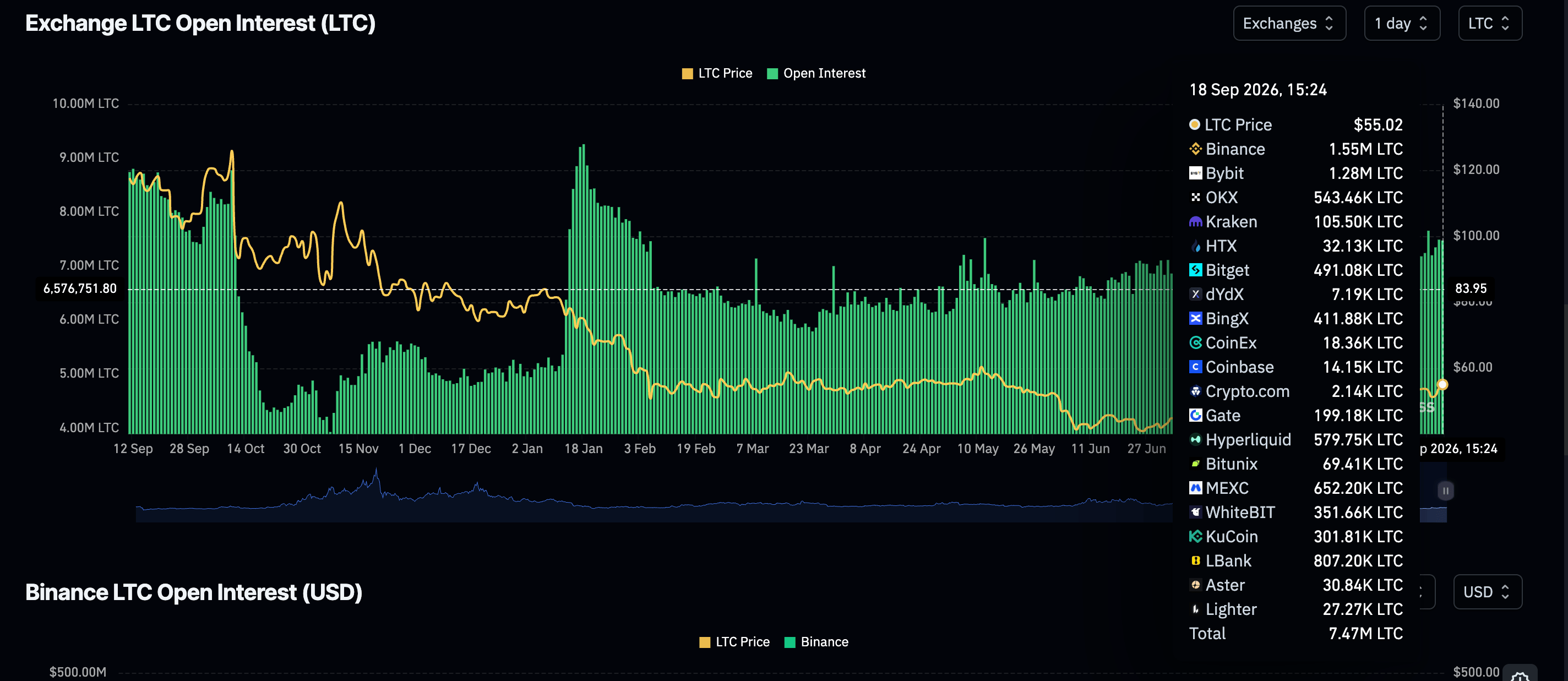Image resolution: width=1568 pixels, height=681 pixels.
Task: Click the Crypto.com icon in tooltip
Action: [x=1195, y=391]
